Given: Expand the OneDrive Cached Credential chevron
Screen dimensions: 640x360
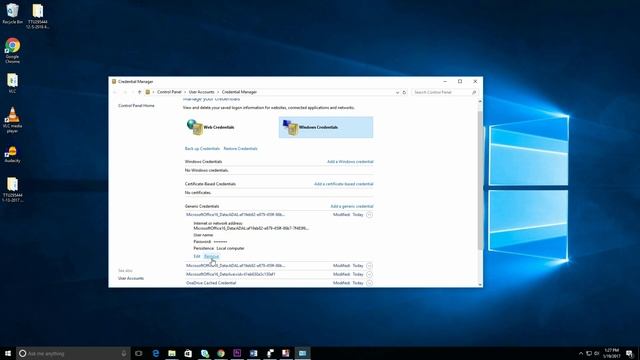Looking at the screenshot, I should coord(369,283).
